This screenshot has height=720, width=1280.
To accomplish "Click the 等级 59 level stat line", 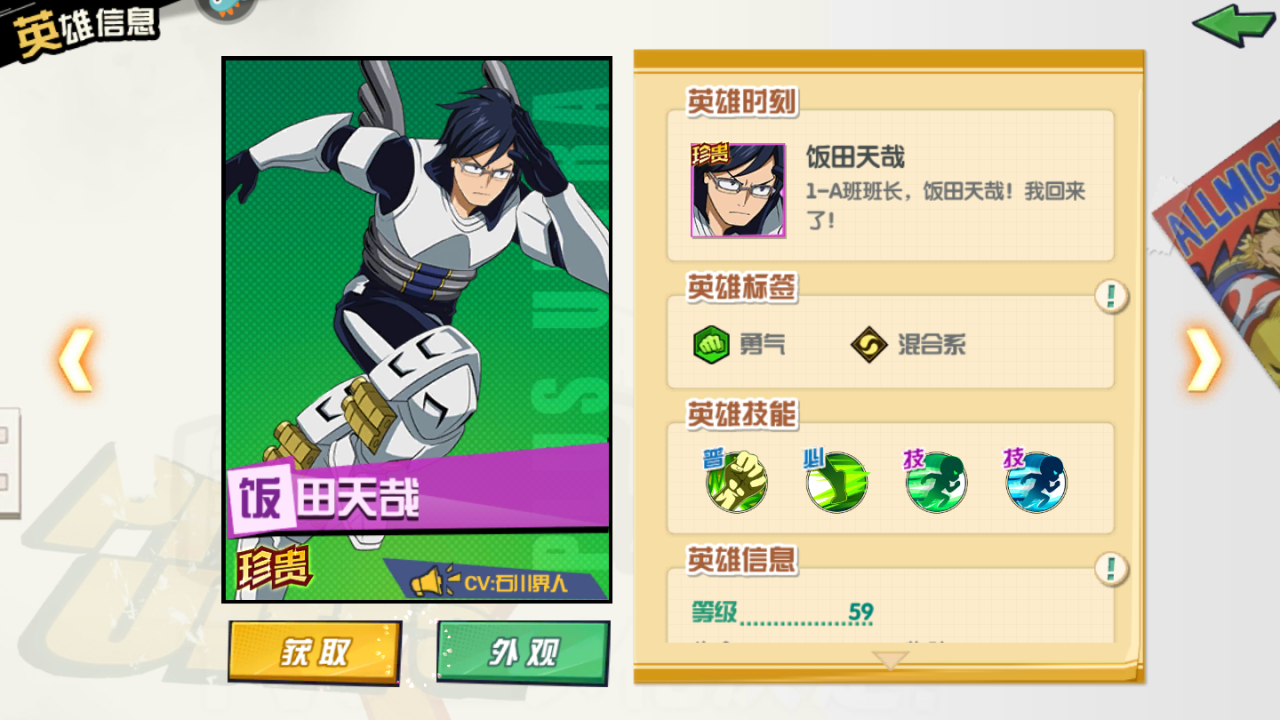I will tap(783, 612).
